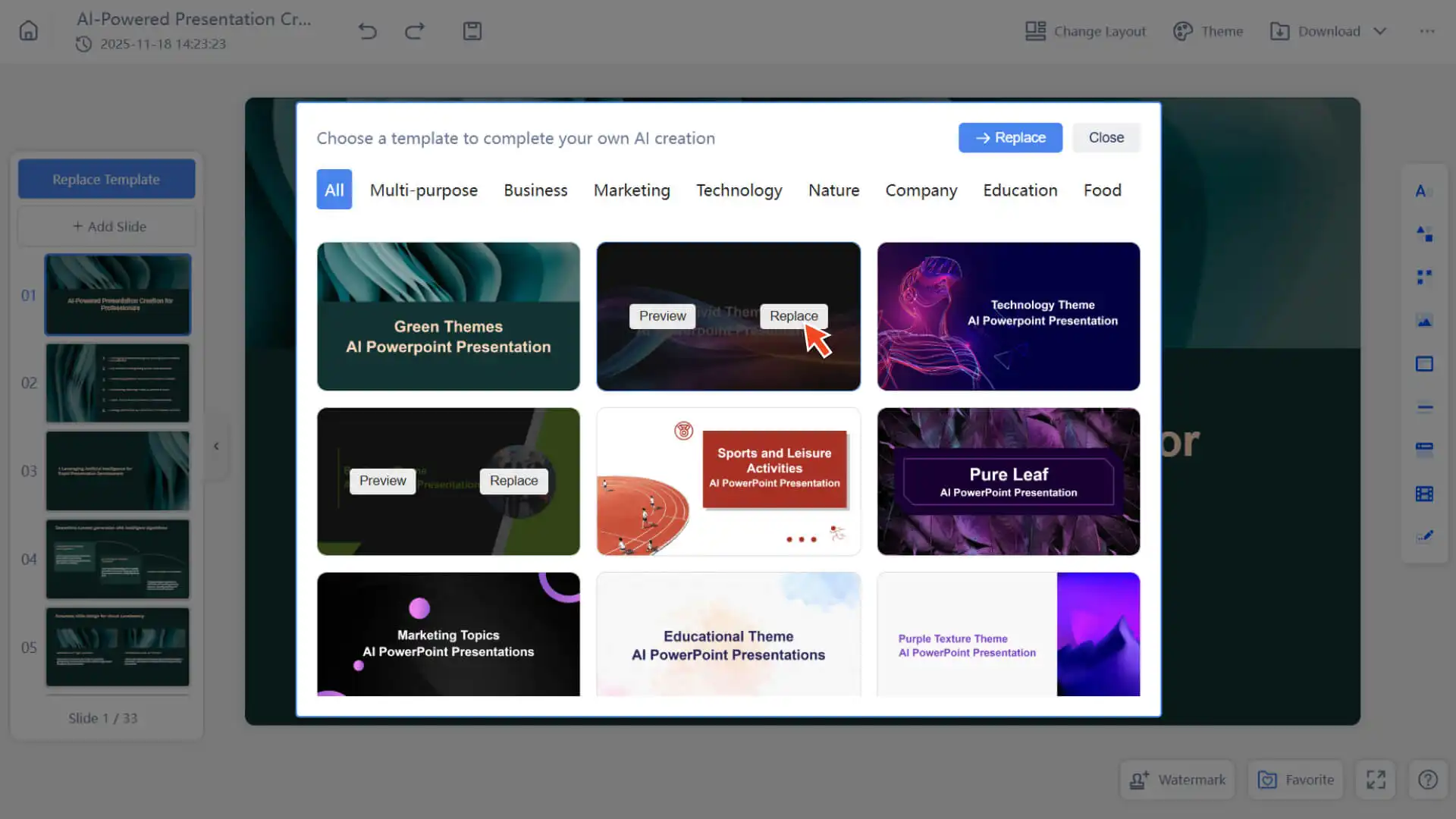
Task: Switch to the Marketing tab
Action: [632, 190]
